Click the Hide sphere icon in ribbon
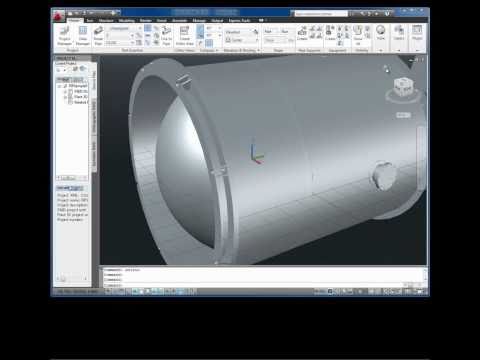Viewport: 480px width, 360px height. (x=380, y=33)
